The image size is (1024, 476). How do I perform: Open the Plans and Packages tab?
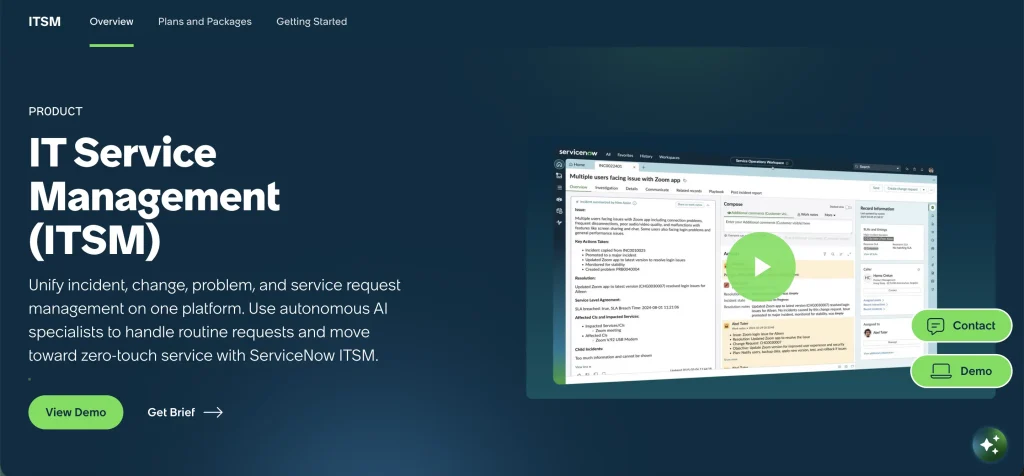click(205, 22)
